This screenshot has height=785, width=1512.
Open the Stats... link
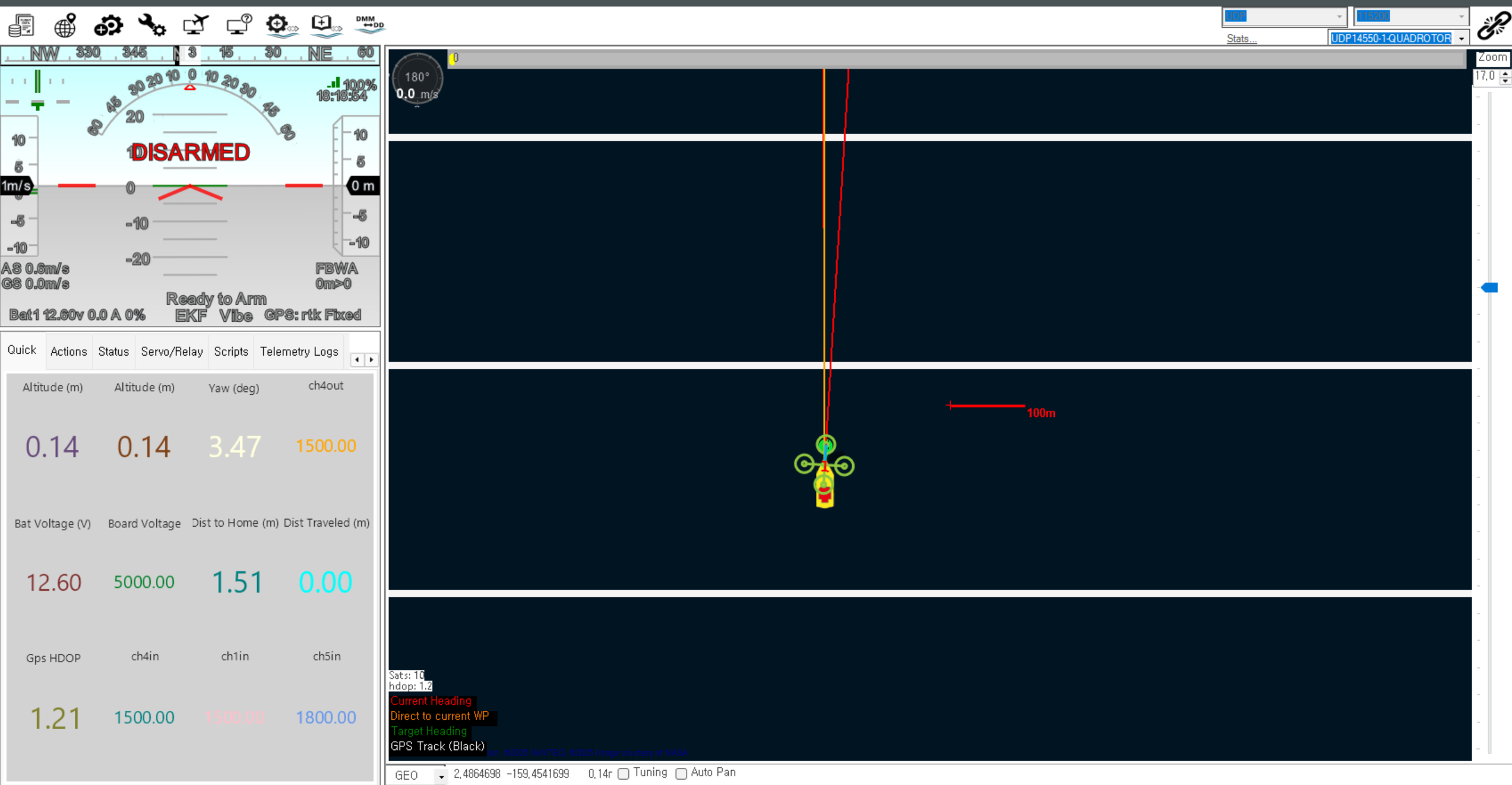1241,39
